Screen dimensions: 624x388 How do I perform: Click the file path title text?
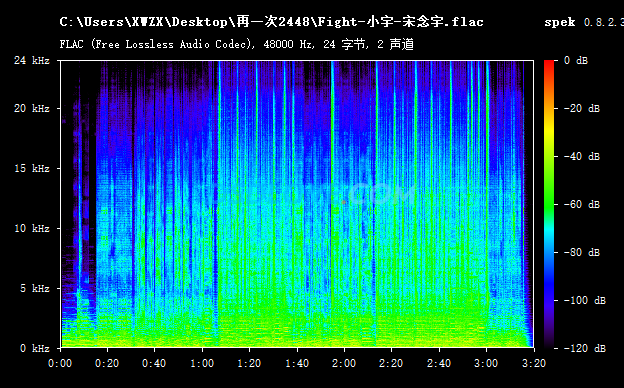coord(271,22)
